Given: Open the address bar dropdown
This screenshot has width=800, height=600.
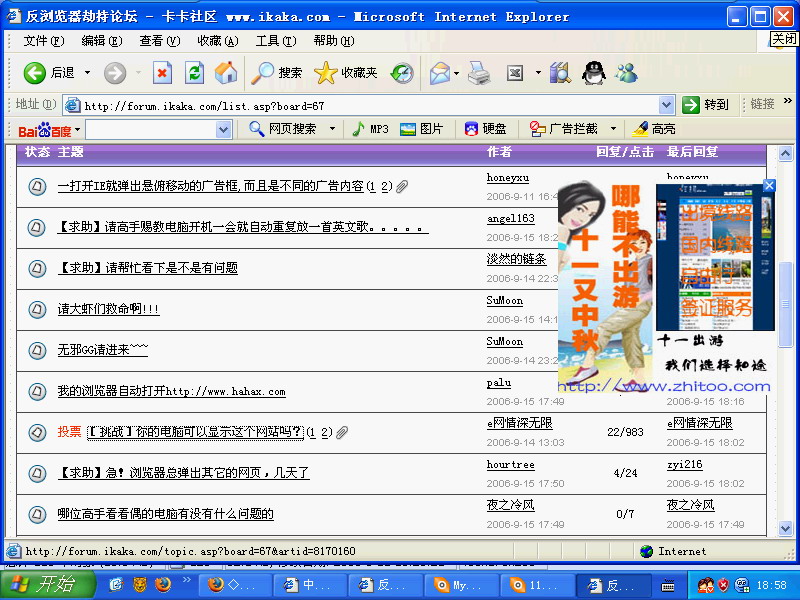Looking at the screenshot, I should click(666, 105).
